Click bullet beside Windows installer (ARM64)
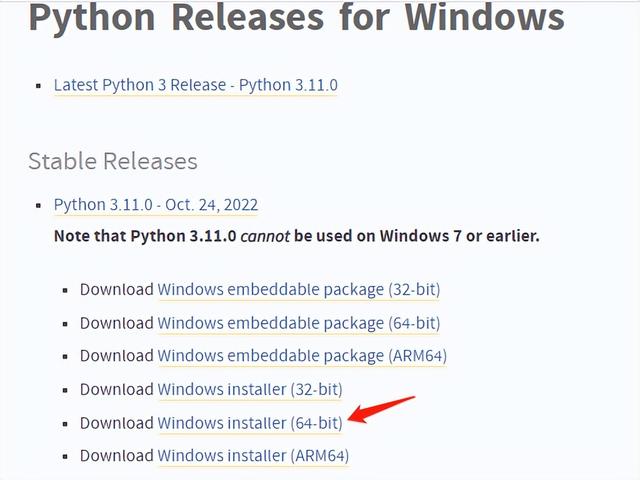The width and height of the screenshot is (640, 480). [x=66, y=457]
